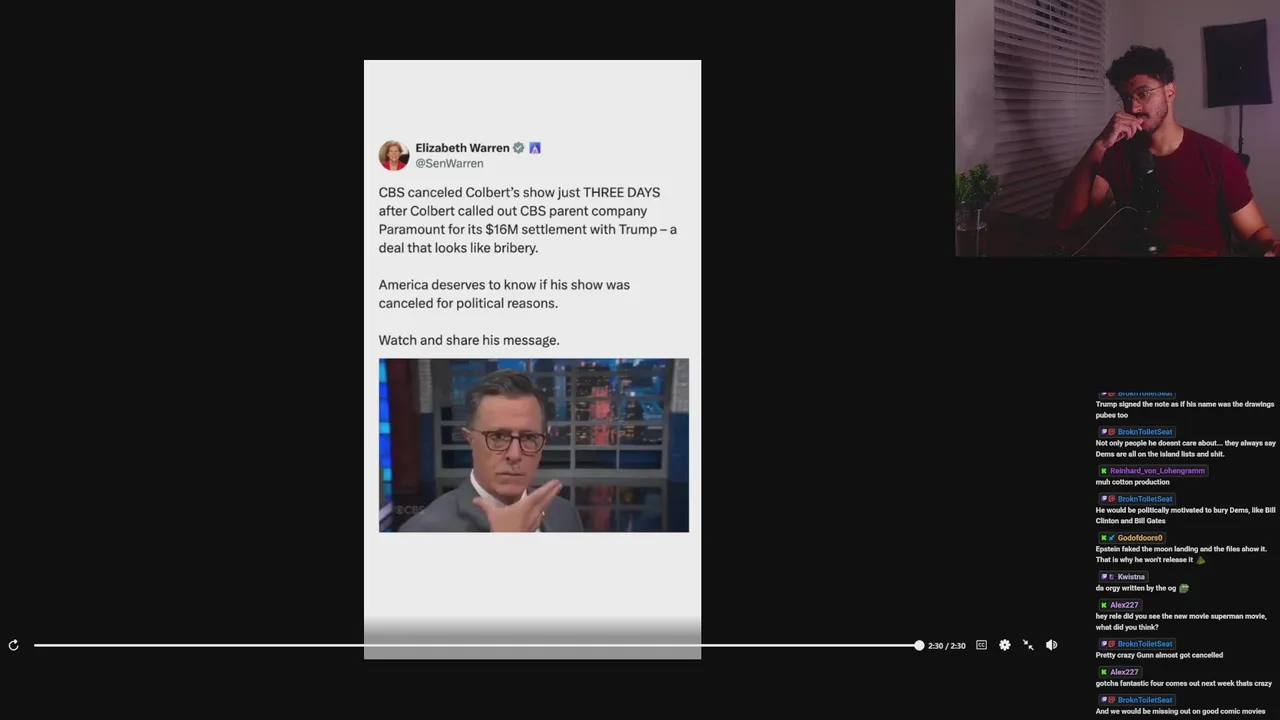Screen dimensions: 1280x720
Task: Click BroknToiletSeat above 'Pretty crazy Gunn' message
Action: point(1145,644)
